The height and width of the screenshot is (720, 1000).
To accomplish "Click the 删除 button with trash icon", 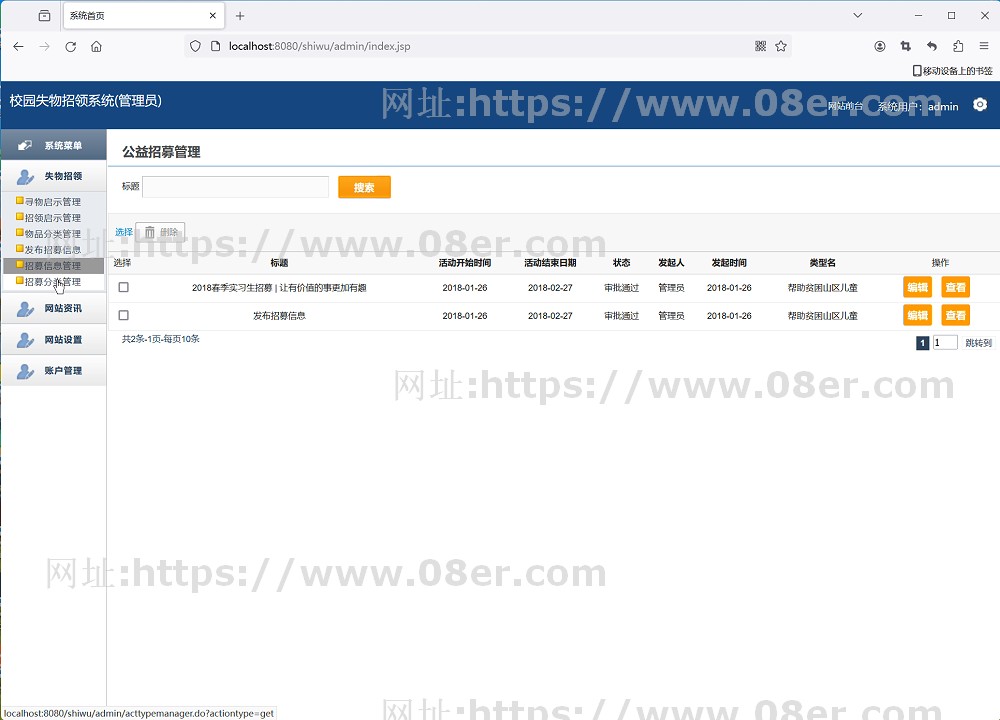I will point(161,232).
